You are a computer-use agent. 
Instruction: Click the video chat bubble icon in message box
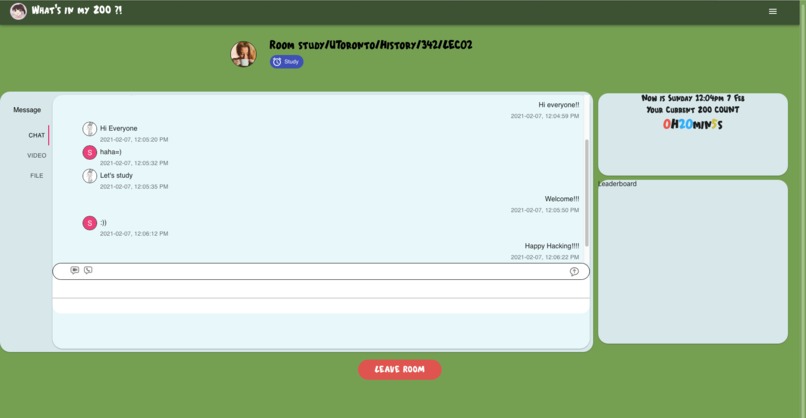pyautogui.click(x=75, y=270)
